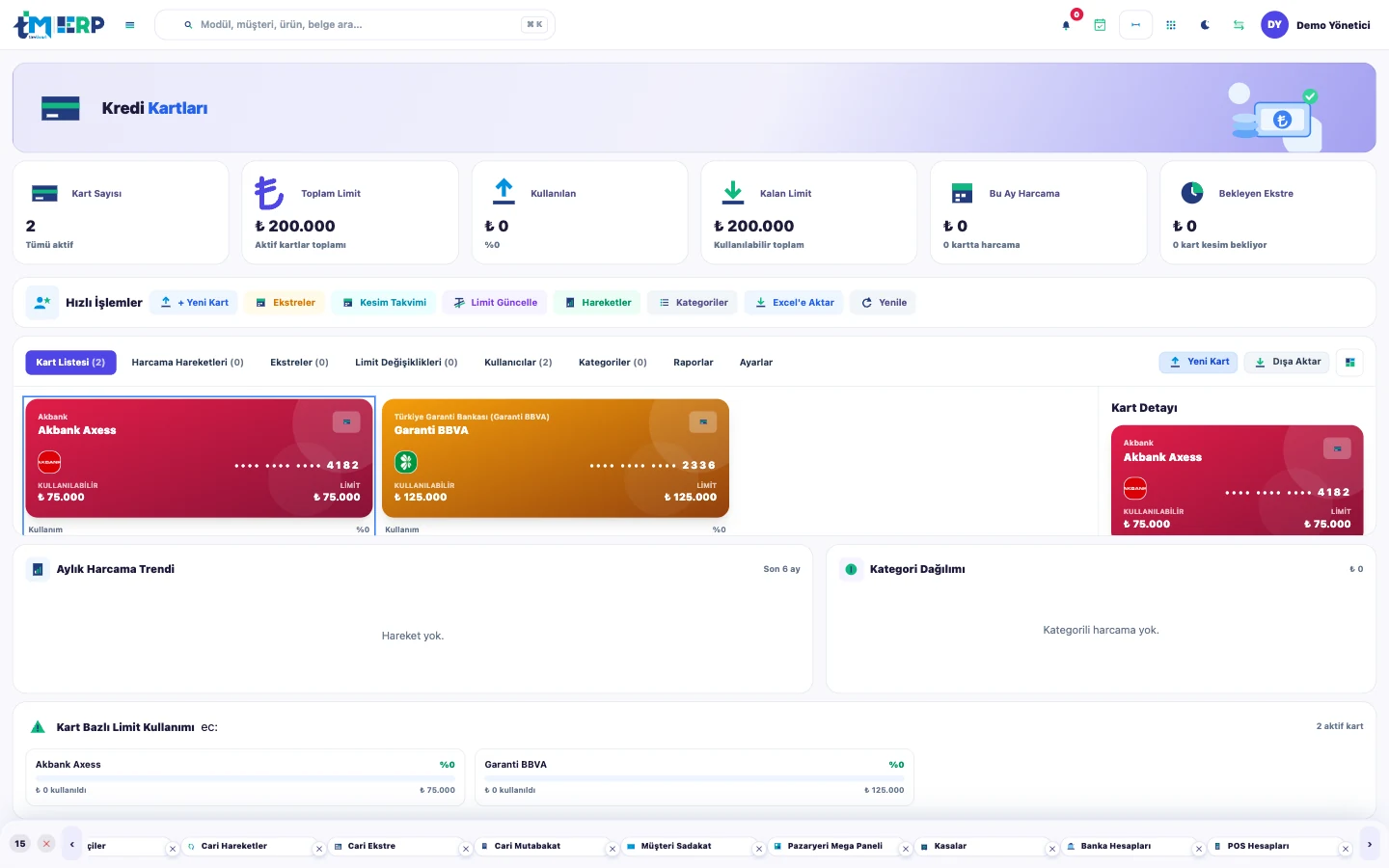Switch to Ekstreler (0) tab
The image size is (1389, 868).
coord(299,363)
